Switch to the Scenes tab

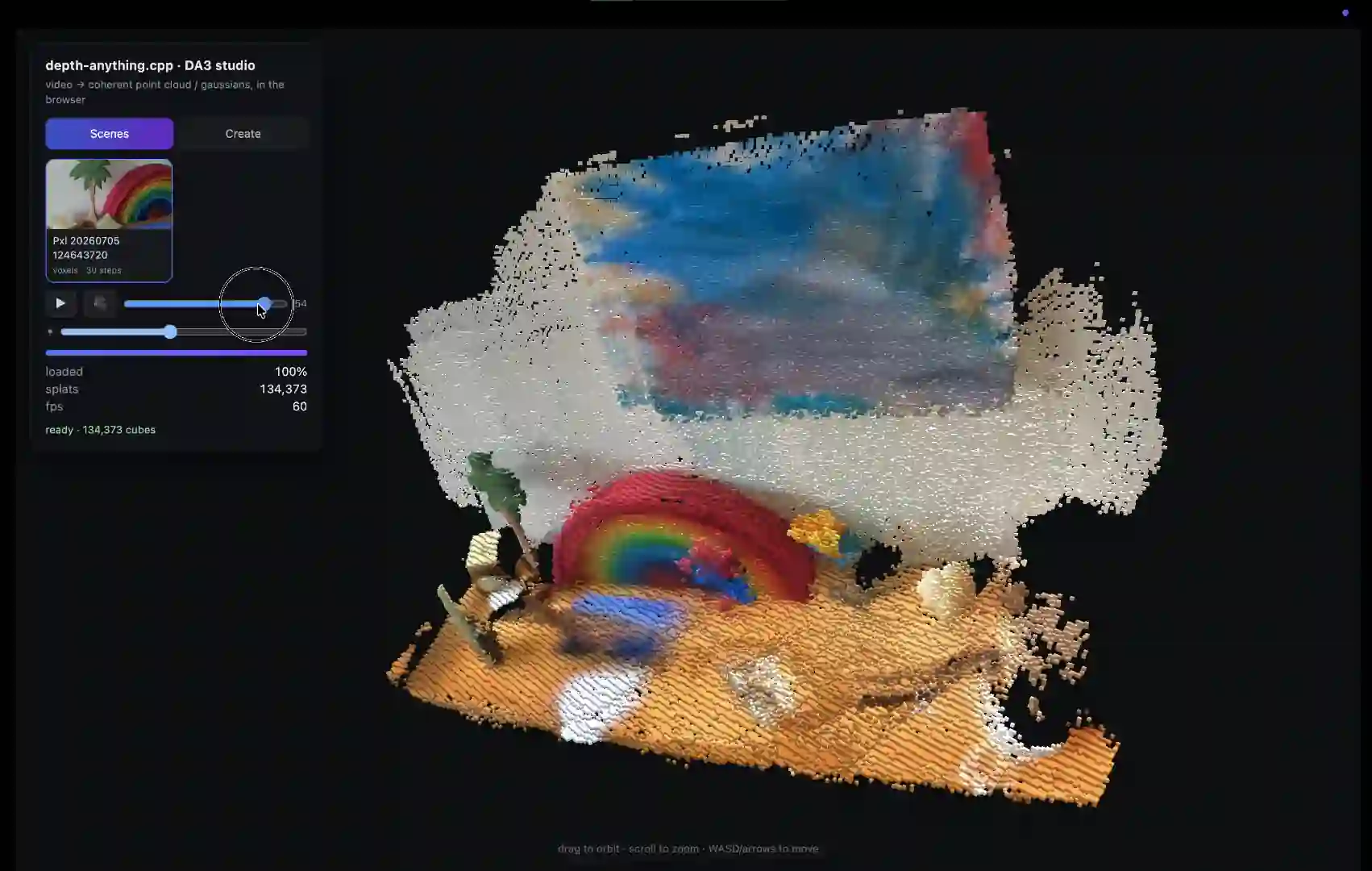click(109, 134)
